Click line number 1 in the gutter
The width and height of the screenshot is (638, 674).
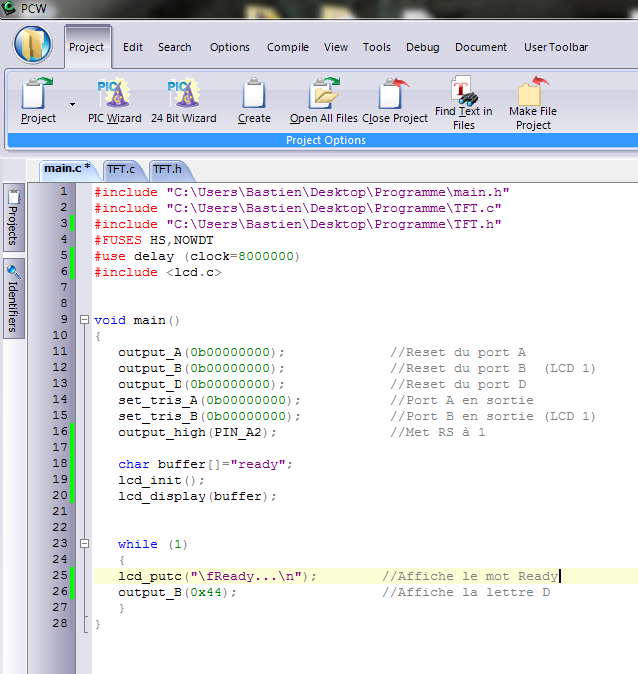tap(64, 191)
